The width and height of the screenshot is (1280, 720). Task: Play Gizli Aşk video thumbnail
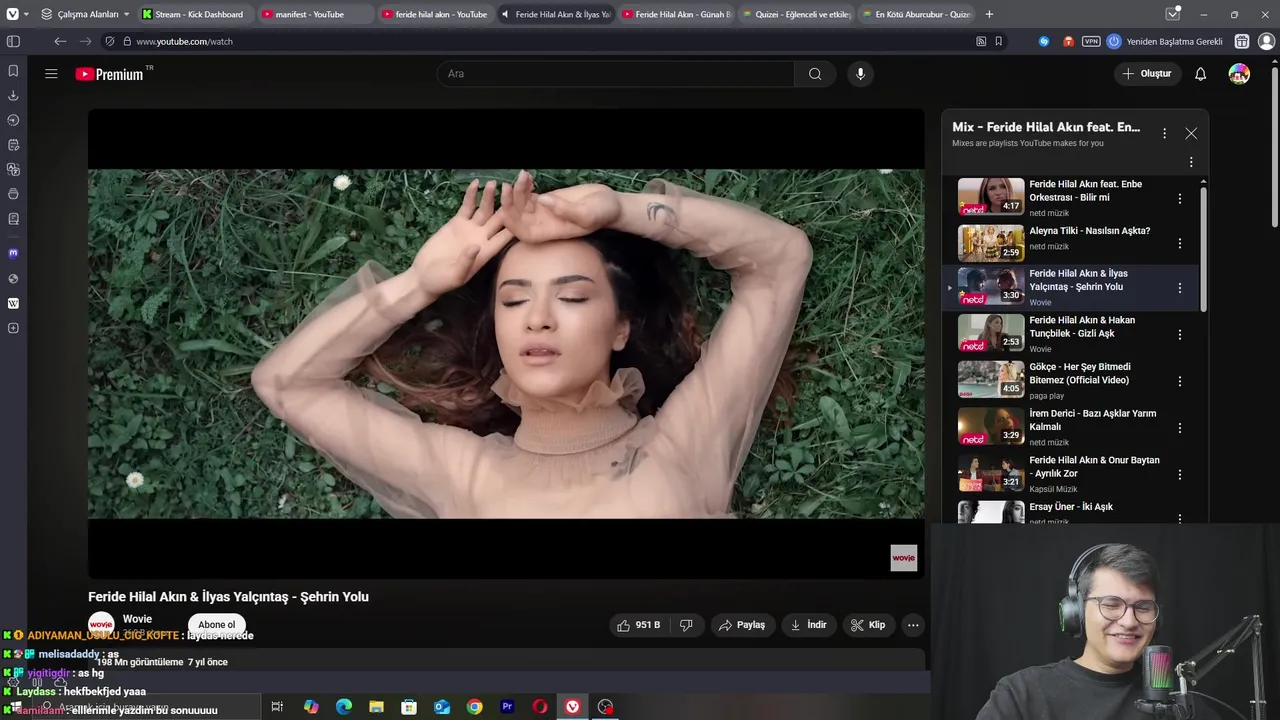tap(991, 333)
